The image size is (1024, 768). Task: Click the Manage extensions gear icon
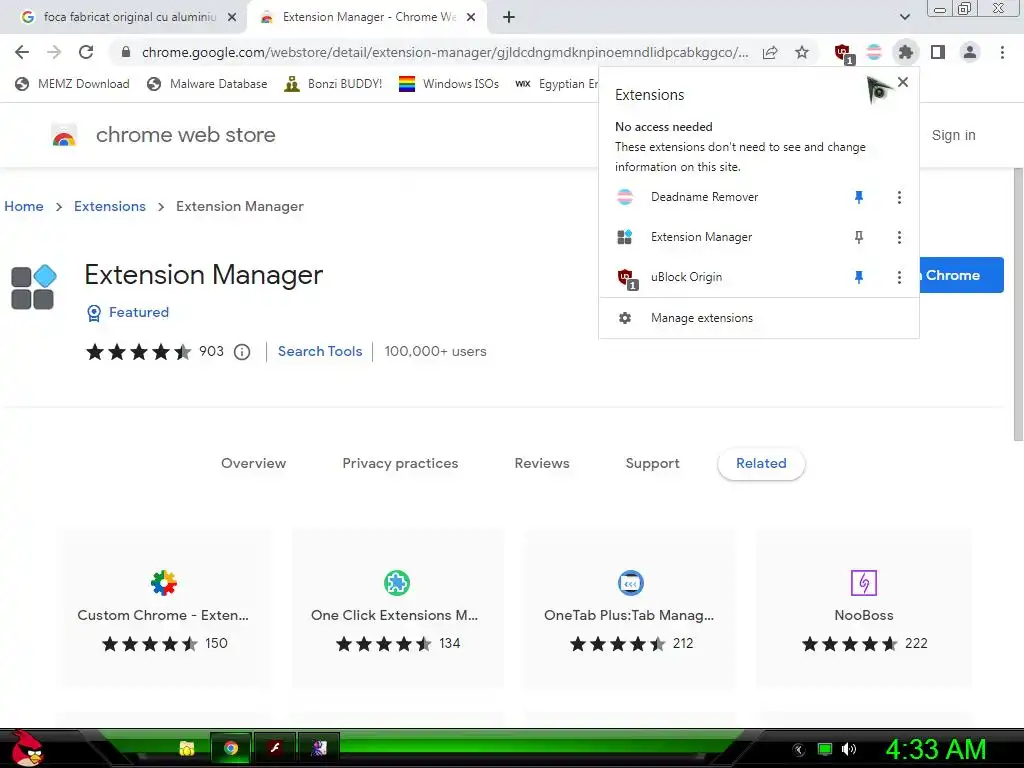point(625,318)
